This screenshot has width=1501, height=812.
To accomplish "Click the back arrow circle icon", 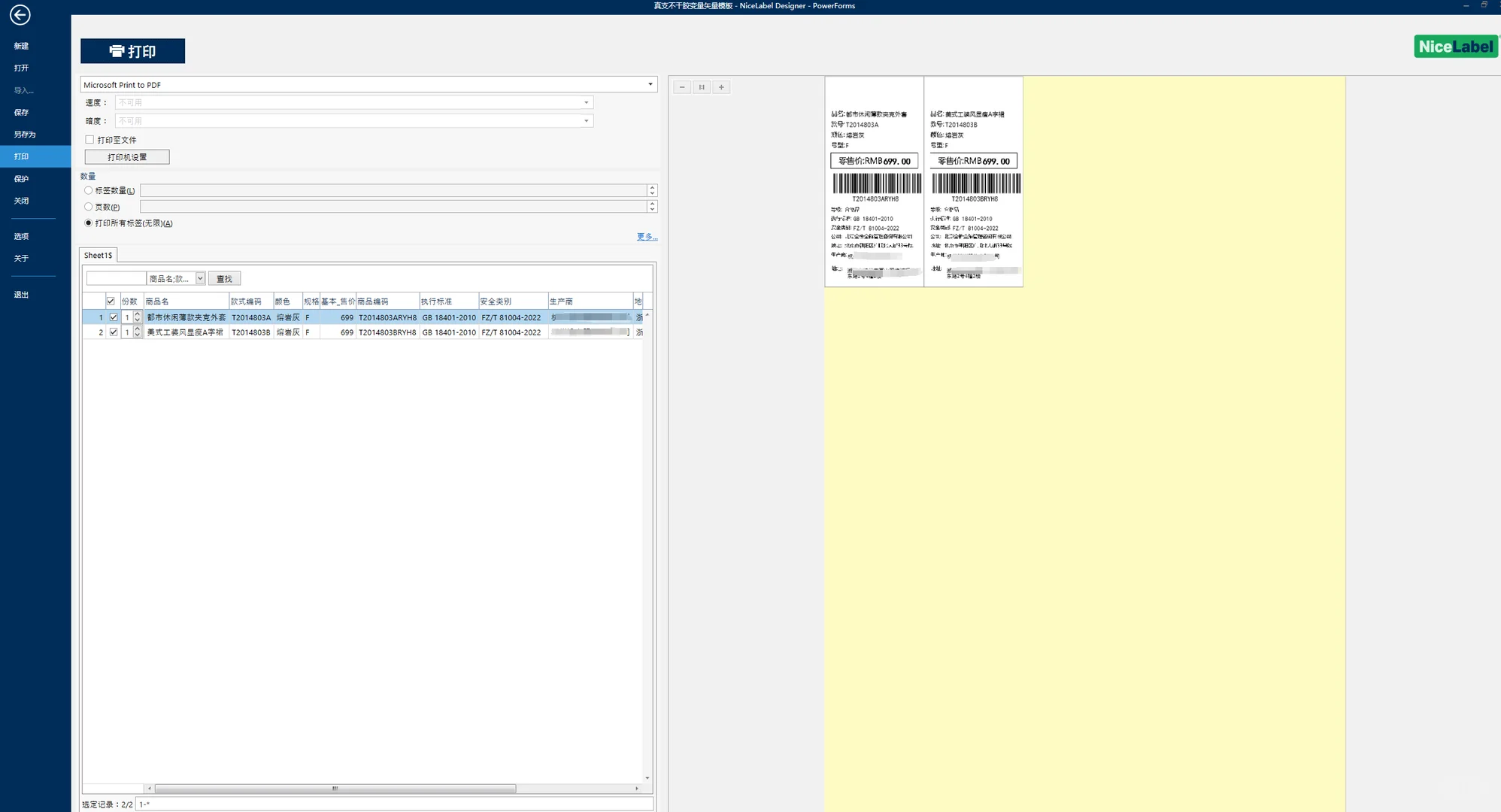I will pos(20,14).
